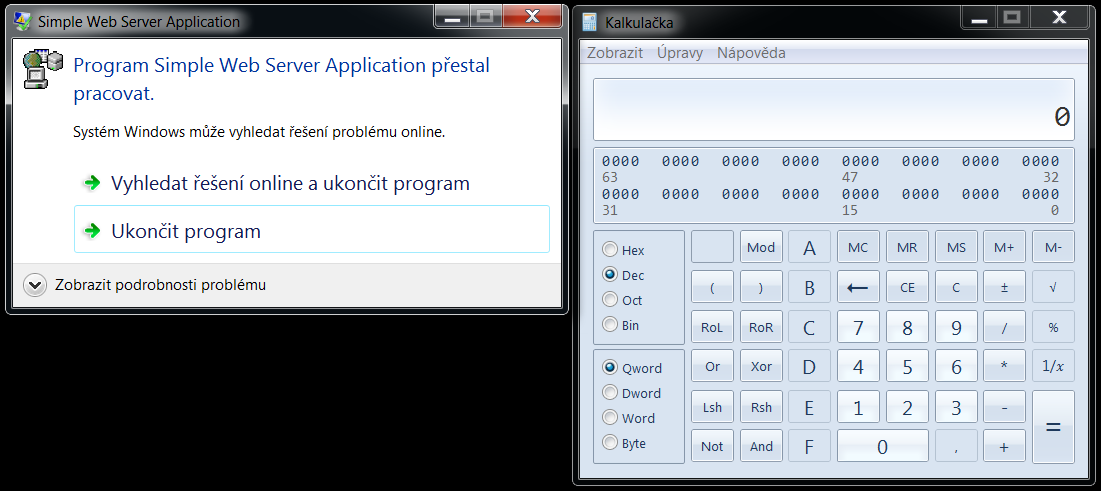Click the Not bitwise button
Image resolution: width=1101 pixels, height=491 pixels.
click(712, 446)
